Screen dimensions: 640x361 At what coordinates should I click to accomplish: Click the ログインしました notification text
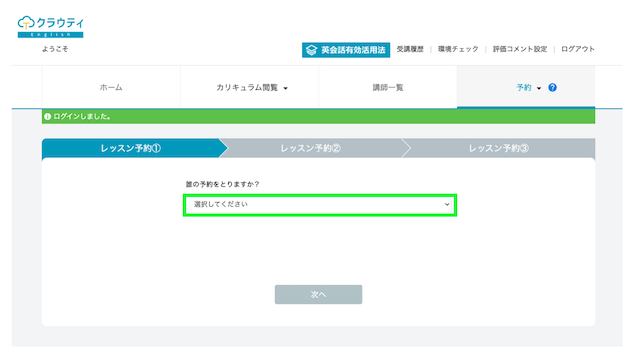tap(82, 116)
